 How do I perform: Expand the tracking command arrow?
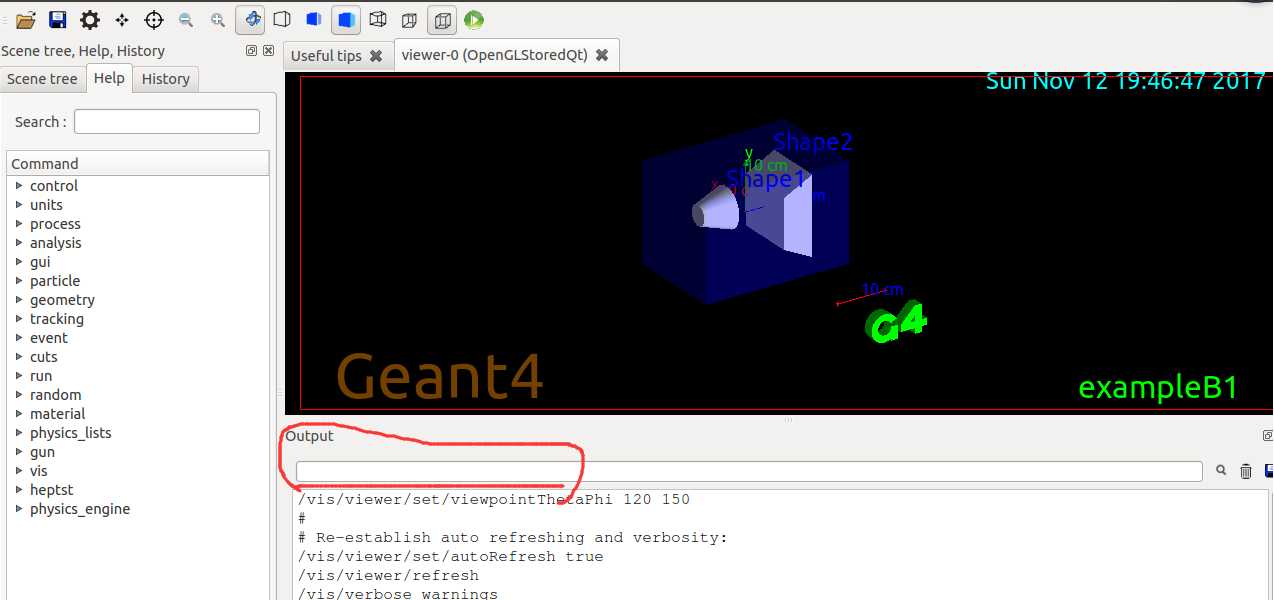click(x=19, y=319)
